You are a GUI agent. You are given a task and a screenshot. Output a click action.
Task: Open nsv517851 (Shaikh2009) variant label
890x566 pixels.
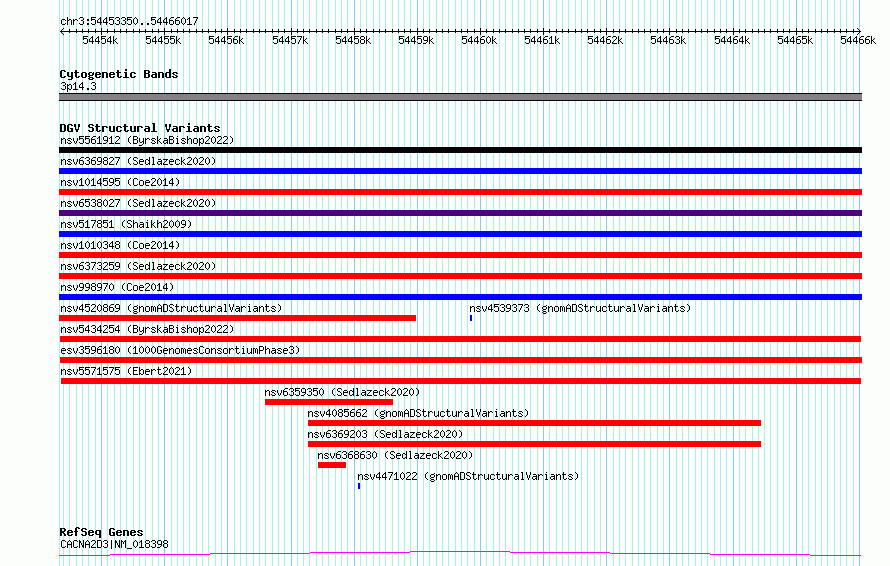pos(126,224)
